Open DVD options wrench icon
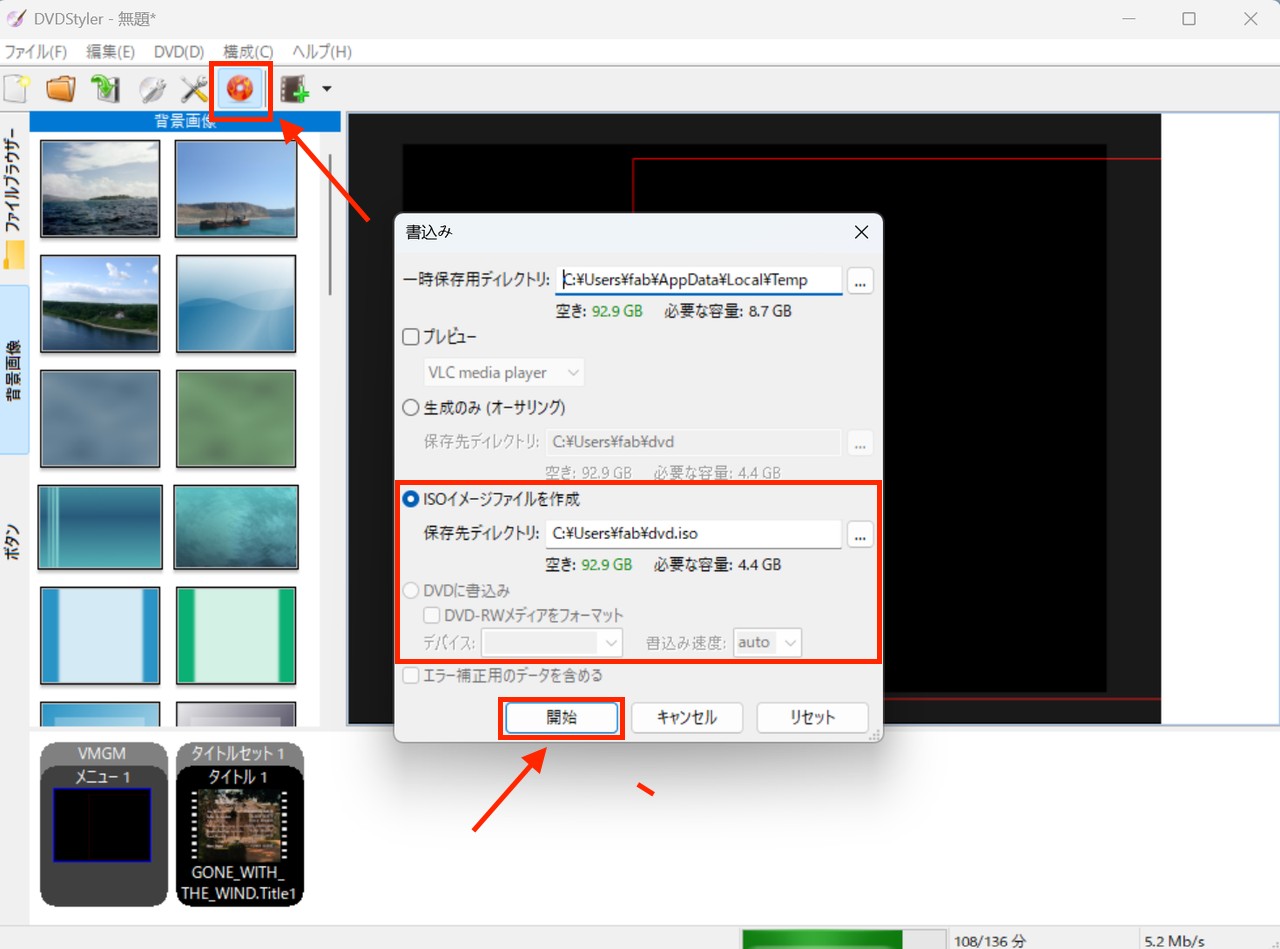The height and width of the screenshot is (949, 1280). click(151, 89)
